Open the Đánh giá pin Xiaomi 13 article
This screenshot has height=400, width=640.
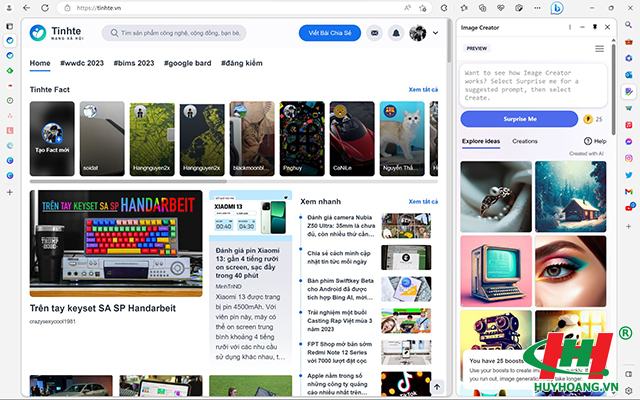pyautogui.click(x=248, y=263)
